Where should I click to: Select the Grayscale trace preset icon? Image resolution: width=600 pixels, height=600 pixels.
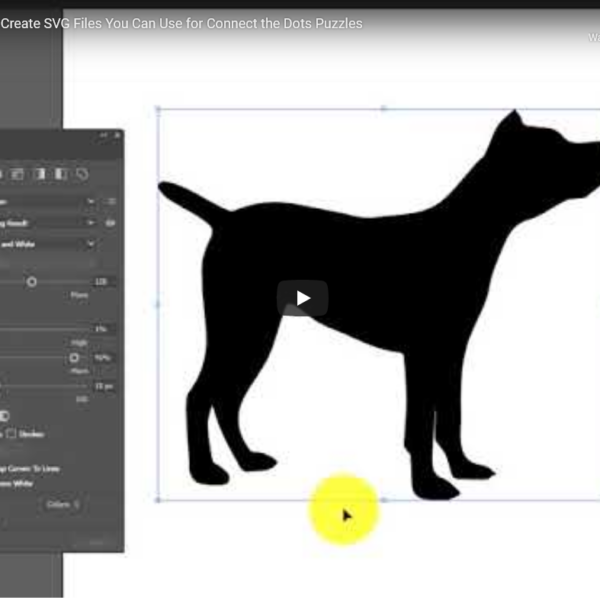pyautogui.click(x=40, y=174)
